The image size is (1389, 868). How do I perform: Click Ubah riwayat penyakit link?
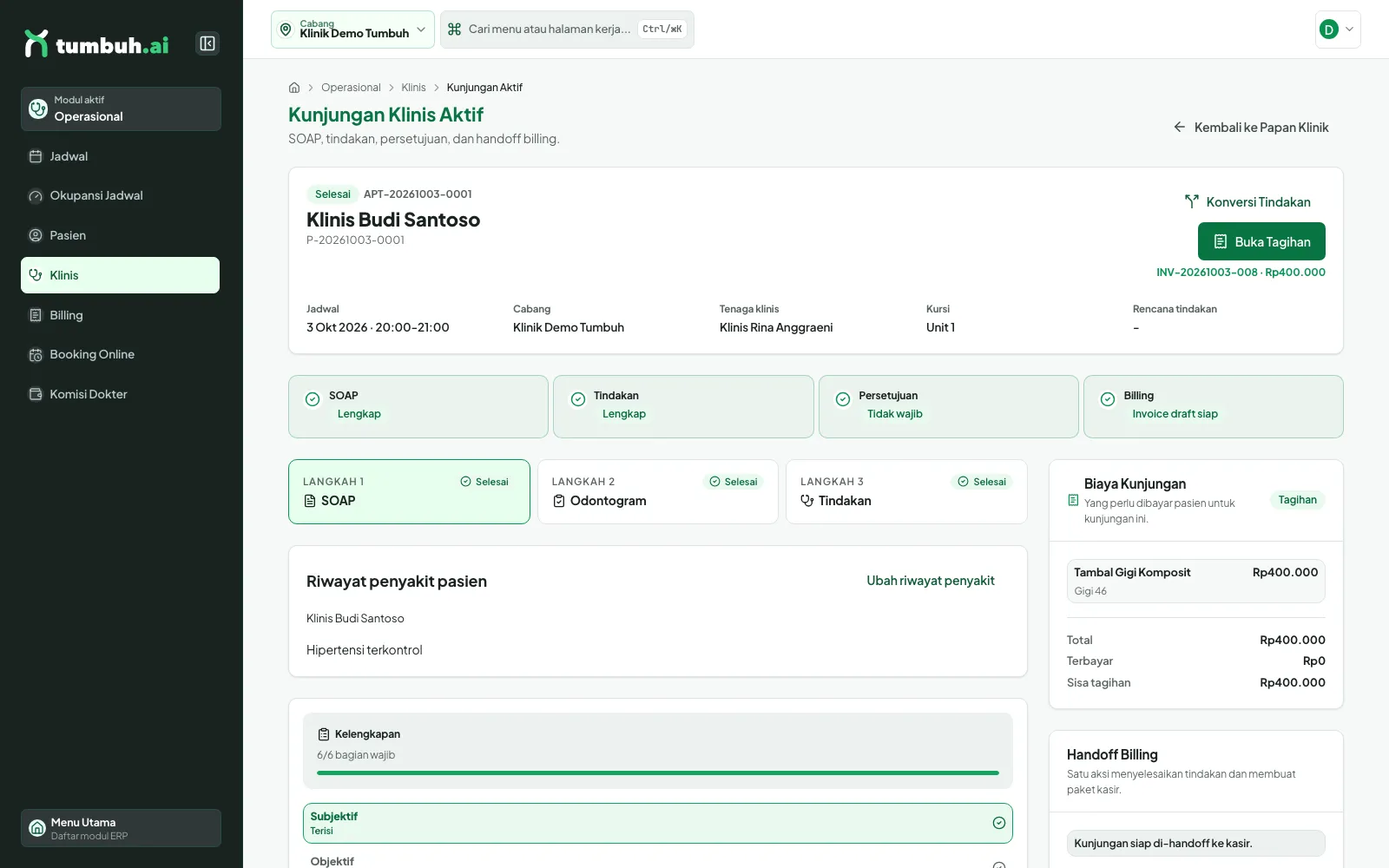click(931, 581)
